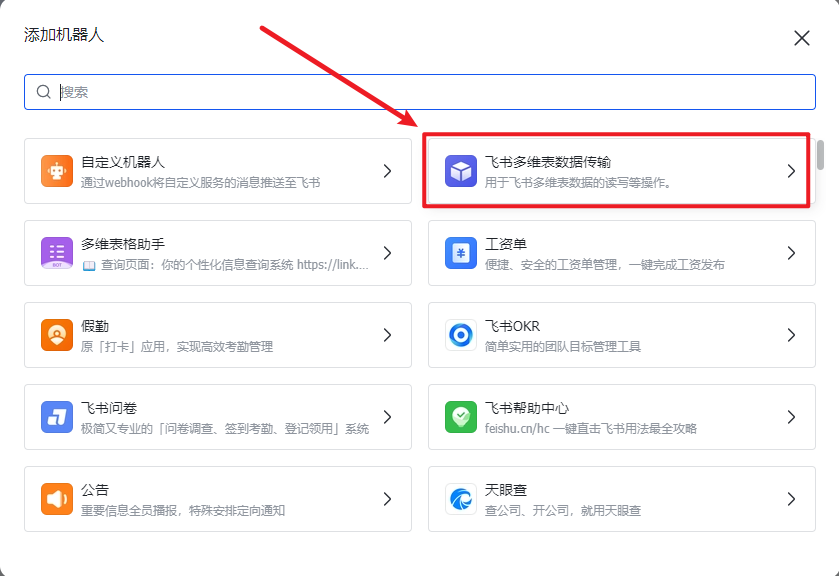The height and width of the screenshot is (576, 839).
Task: Select the 飞书帮助中心 title text
Action: tap(527, 408)
